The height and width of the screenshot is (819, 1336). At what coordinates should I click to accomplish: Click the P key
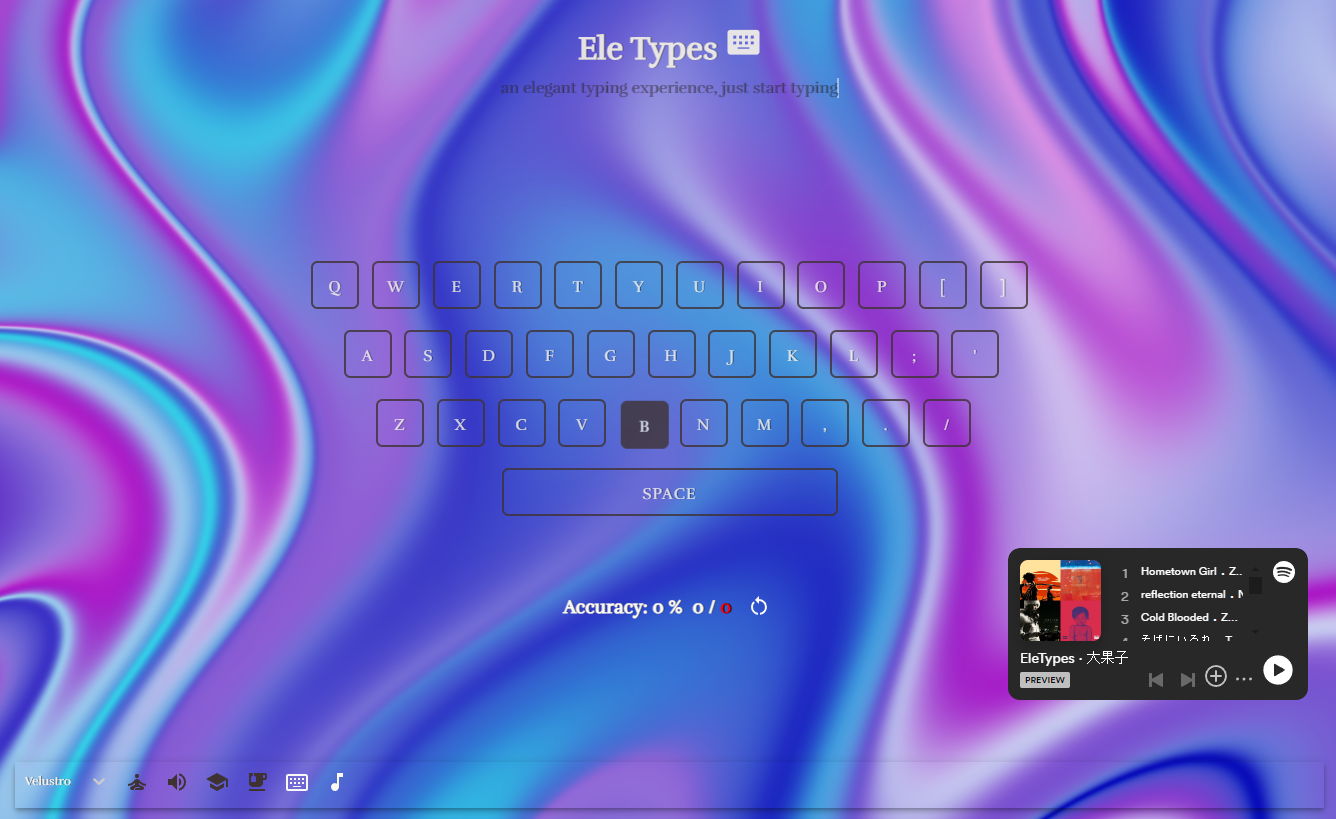(881, 285)
